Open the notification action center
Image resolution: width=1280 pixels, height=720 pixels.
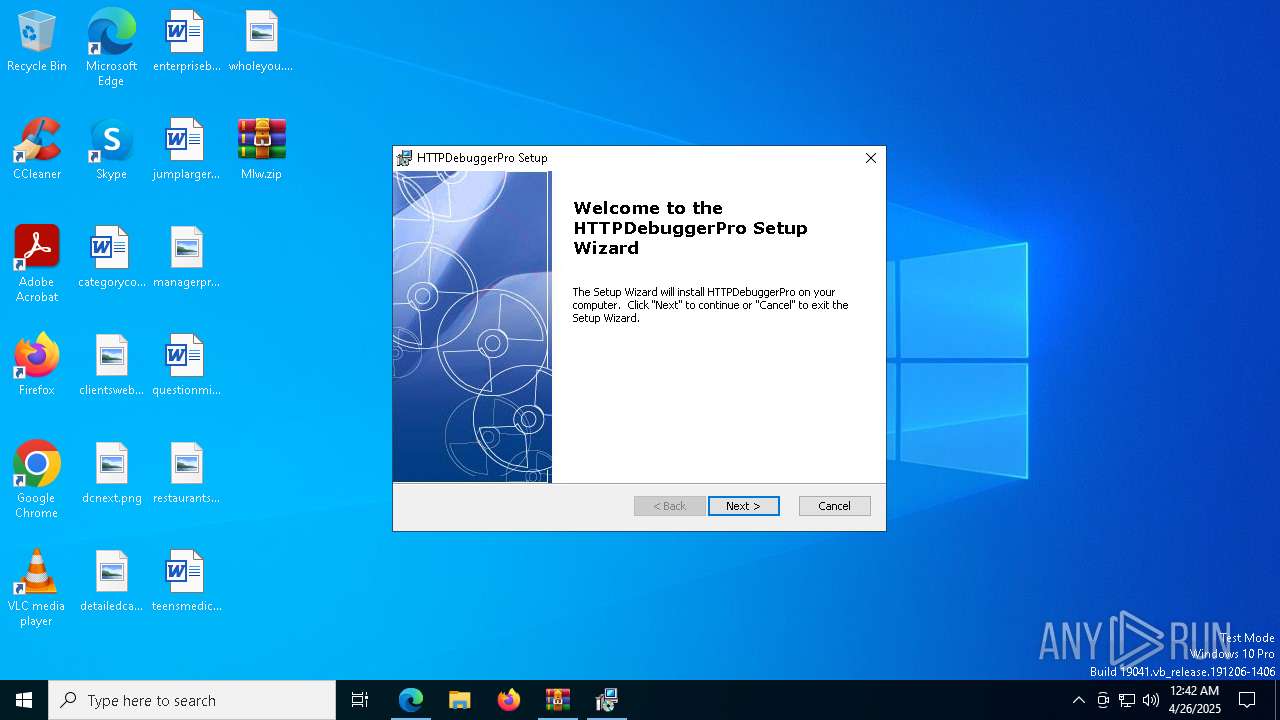click(1247, 700)
